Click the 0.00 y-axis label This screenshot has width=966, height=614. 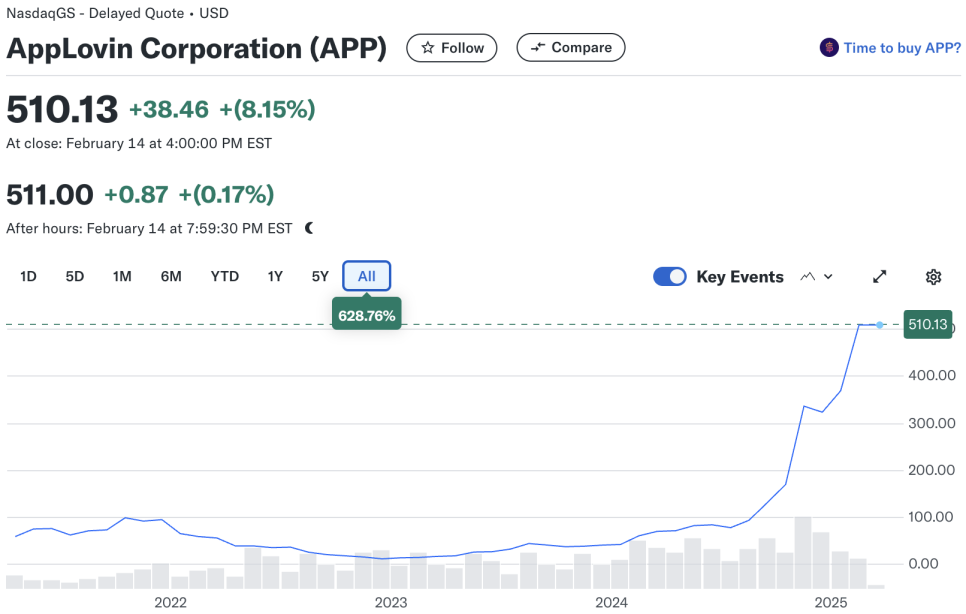923,564
